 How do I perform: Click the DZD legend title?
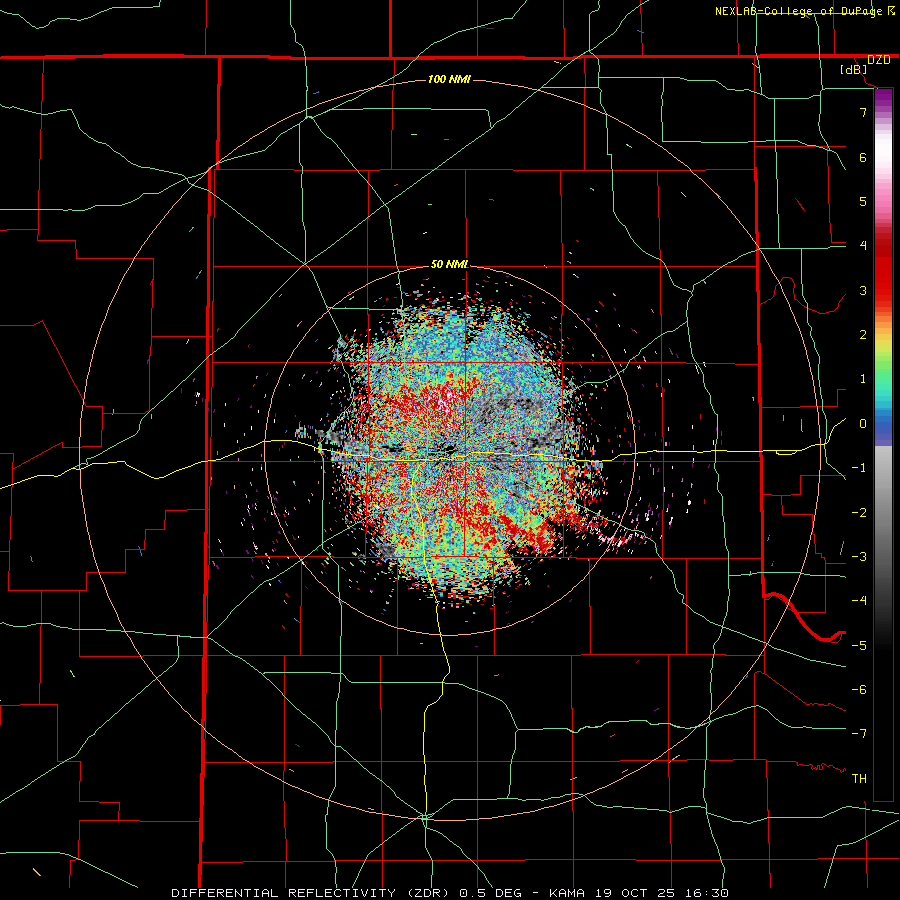click(x=879, y=60)
